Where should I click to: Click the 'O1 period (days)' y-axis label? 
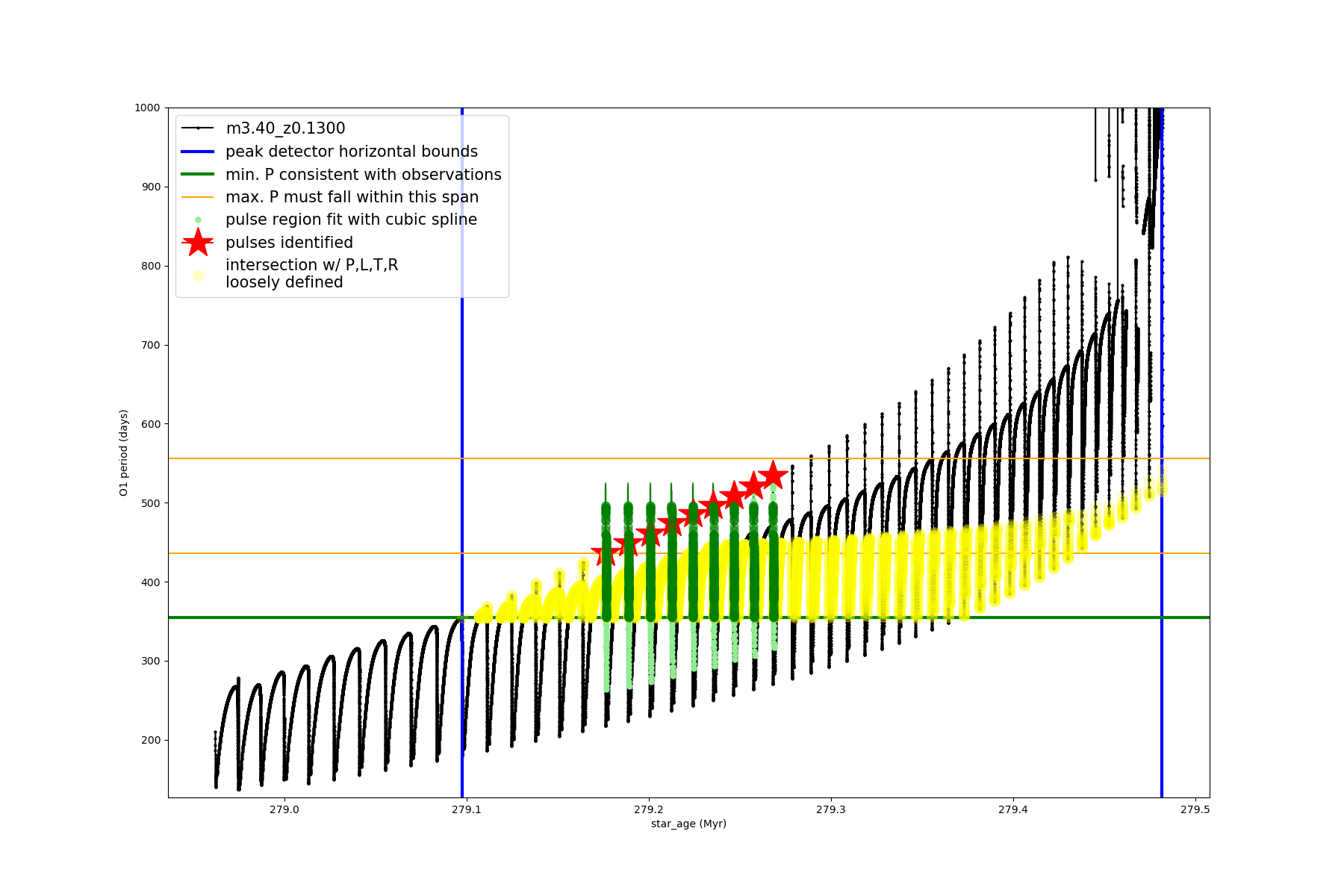coord(124,452)
